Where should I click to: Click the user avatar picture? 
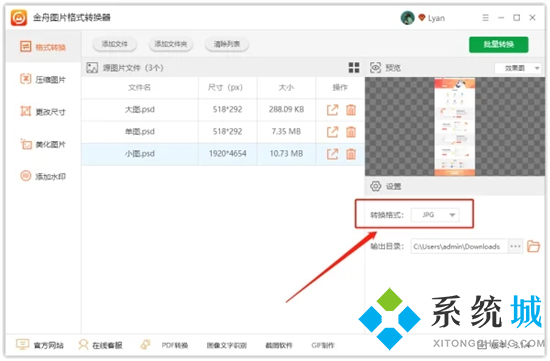click(x=407, y=18)
